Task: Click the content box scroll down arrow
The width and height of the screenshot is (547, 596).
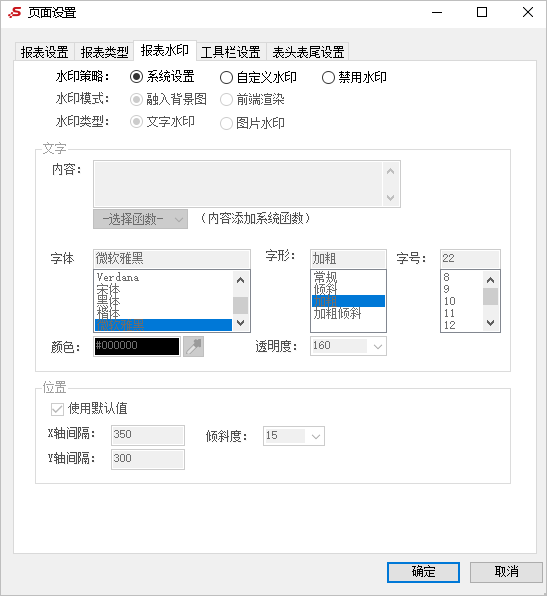Action: coord(390,197)
